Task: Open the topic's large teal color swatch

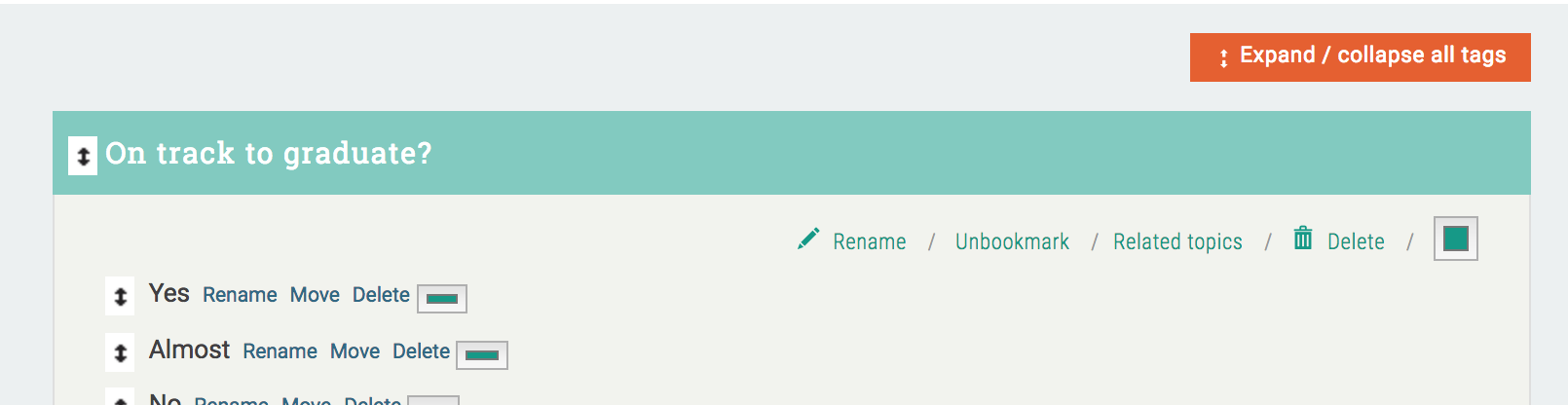Action: (x=1455, y=239)
